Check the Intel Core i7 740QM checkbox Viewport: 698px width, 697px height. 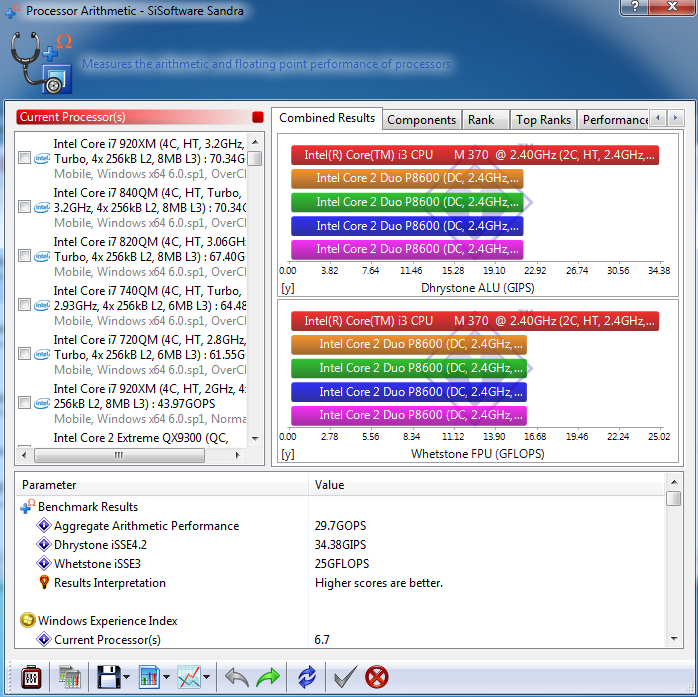click(x=24, y=305)
